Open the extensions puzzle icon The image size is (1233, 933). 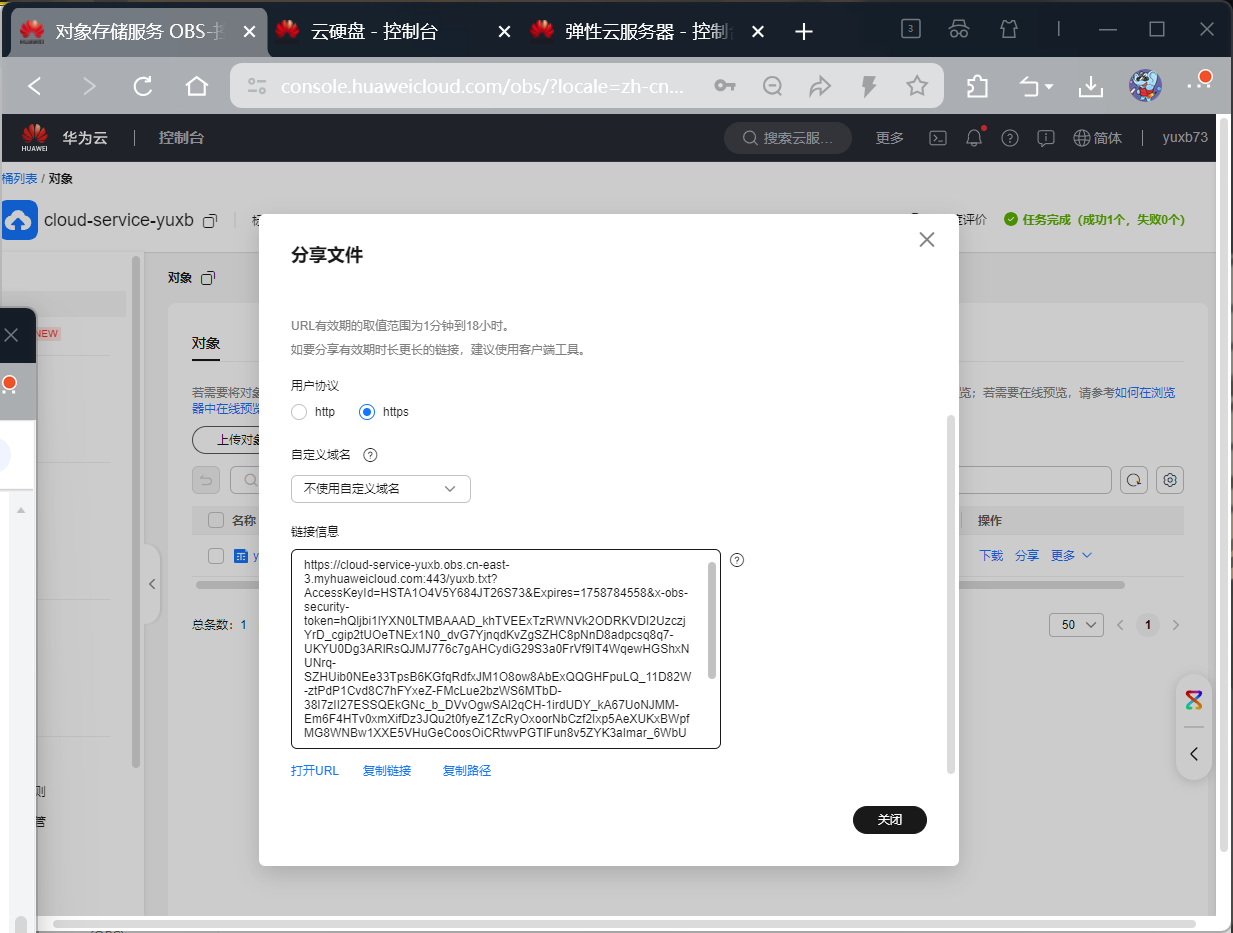977,87
